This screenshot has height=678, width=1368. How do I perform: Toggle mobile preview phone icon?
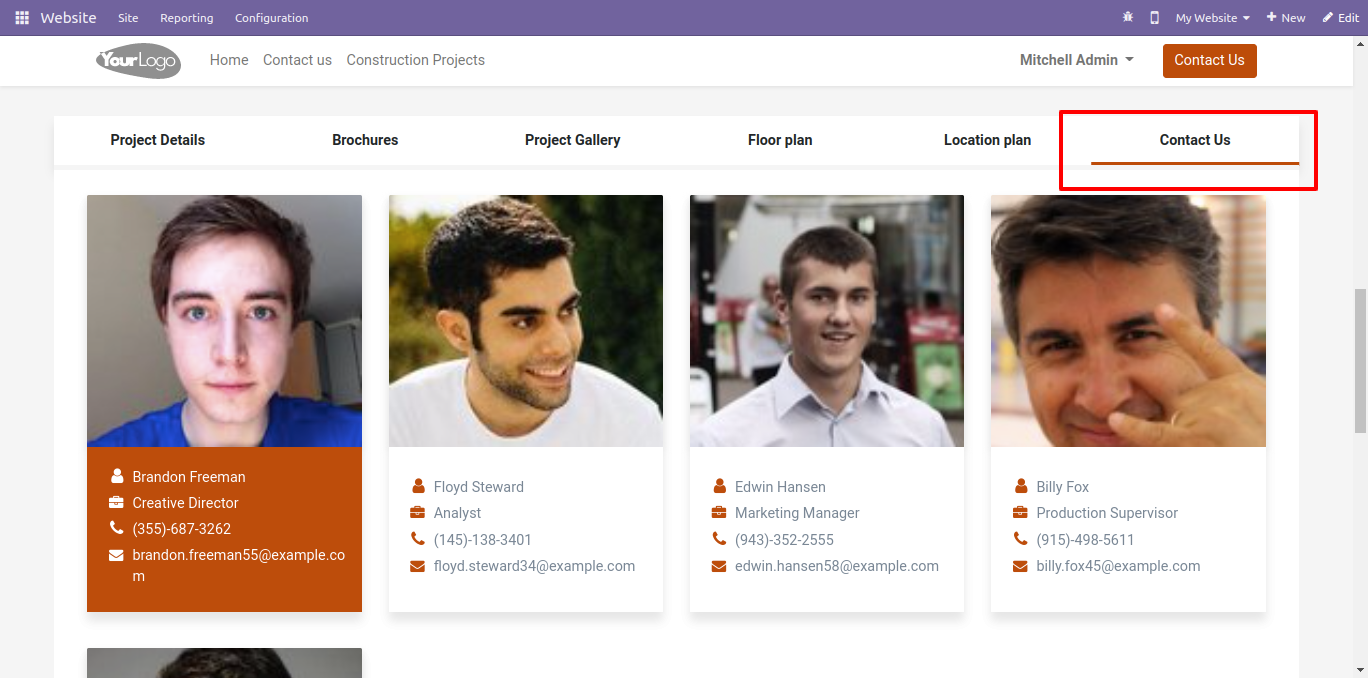click(1154, 18)
